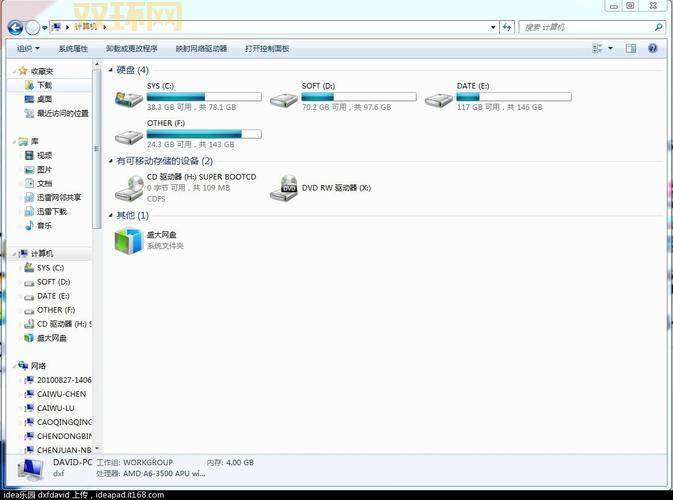Open CD drive (H:) SUPER BOOTCD icon
The height and width of the screenshot is (500, 673).
tap(129, 187)
